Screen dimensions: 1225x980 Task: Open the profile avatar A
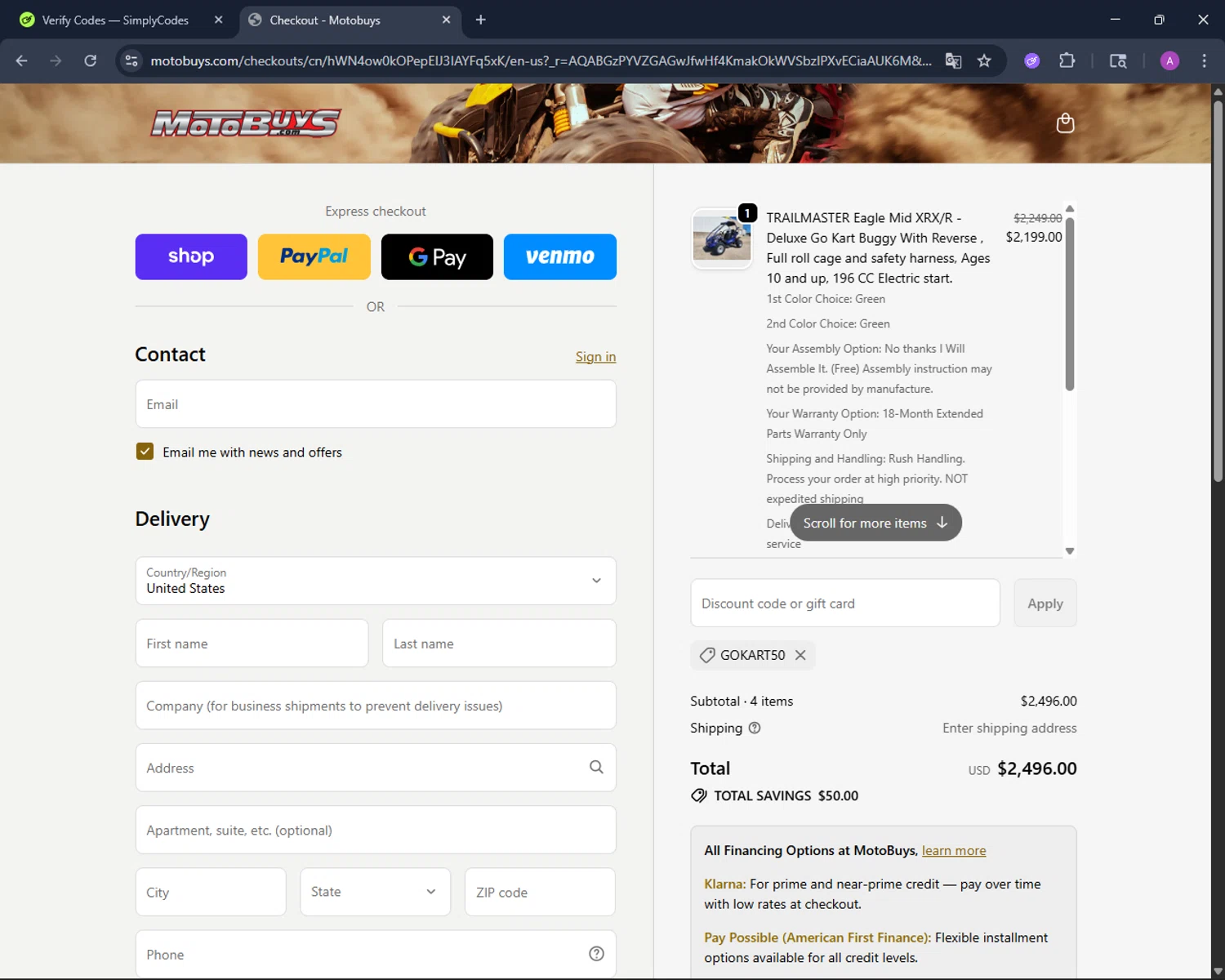[1169, 60]
